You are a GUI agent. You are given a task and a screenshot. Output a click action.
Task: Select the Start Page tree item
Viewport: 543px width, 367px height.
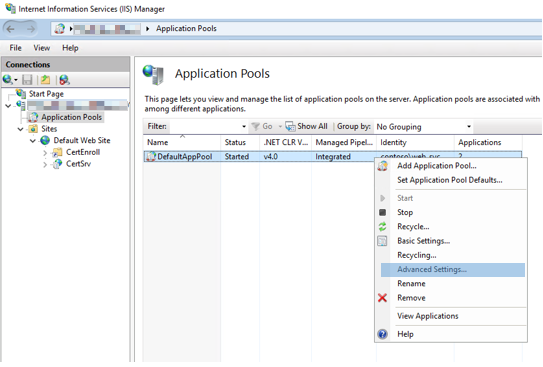pos(46,94)
